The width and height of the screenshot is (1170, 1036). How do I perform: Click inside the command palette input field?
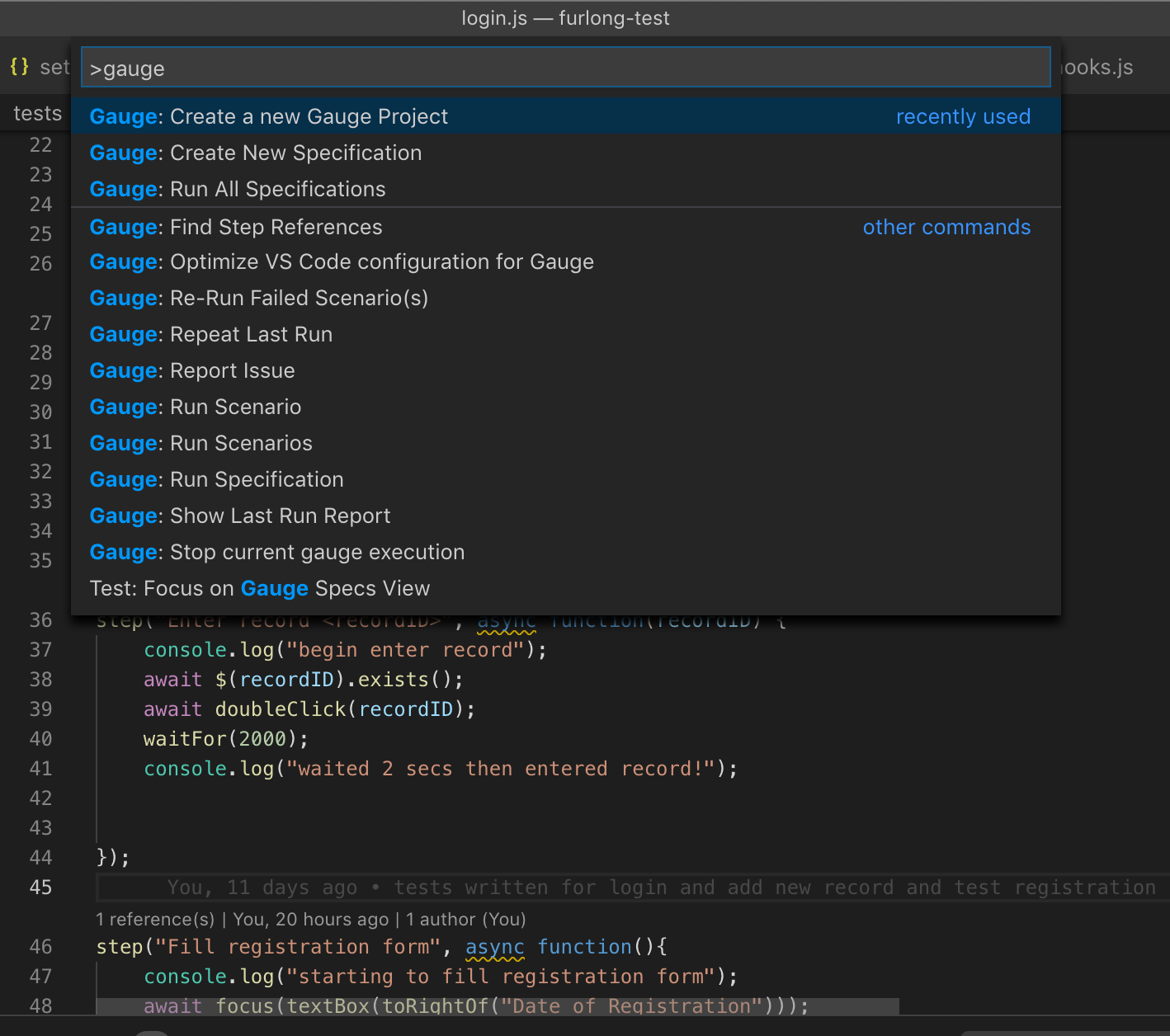point(566,67)
